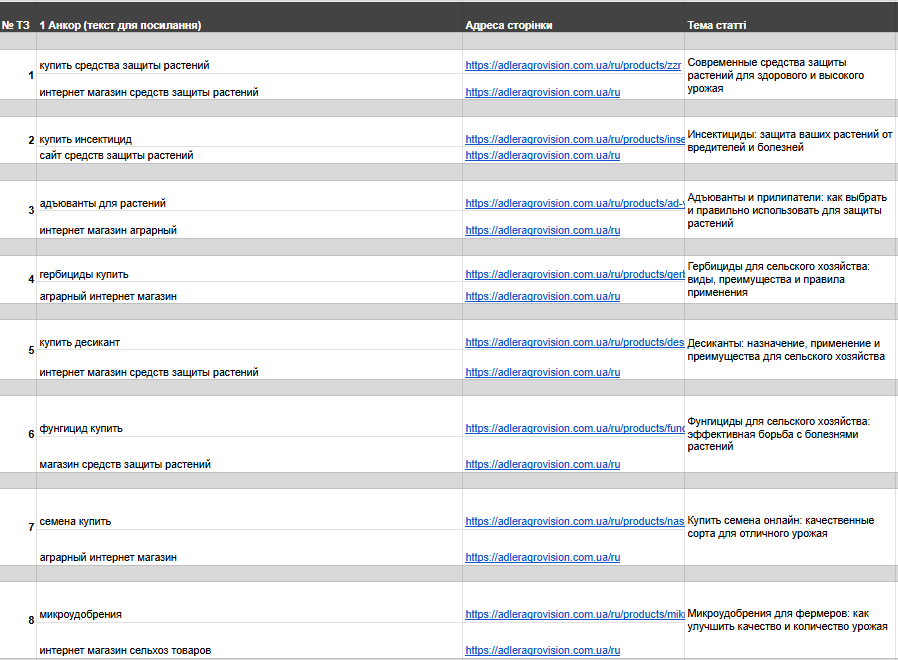Open the herbicide products link in row 4

(575, 275)
